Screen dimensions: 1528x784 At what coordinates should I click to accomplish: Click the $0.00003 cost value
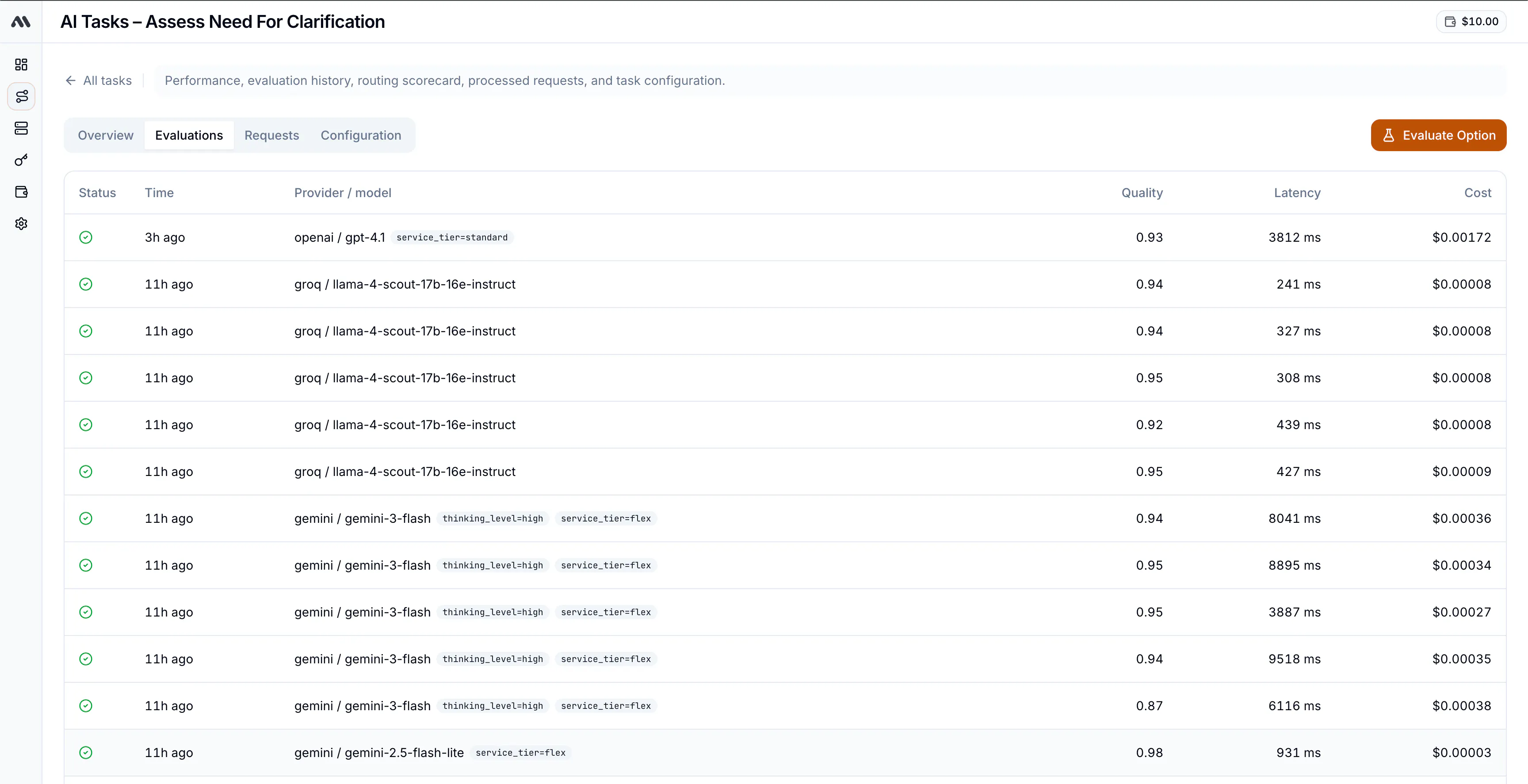coord(1462,753)
